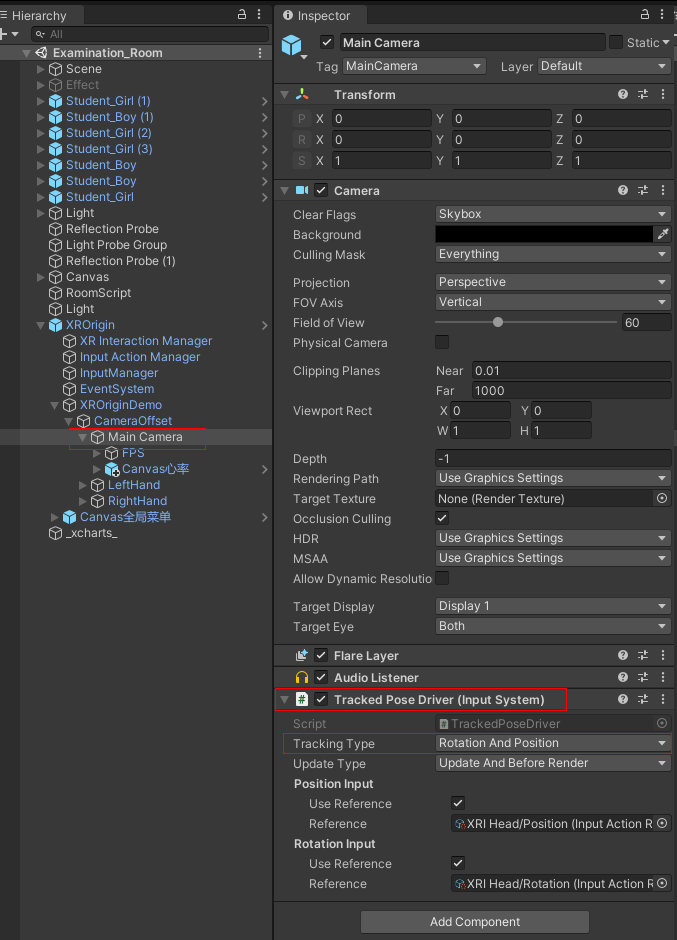Viewport: 677px width, 940px height.
Task: Open Audio Listener more options menu
Action: coord(662,677)
